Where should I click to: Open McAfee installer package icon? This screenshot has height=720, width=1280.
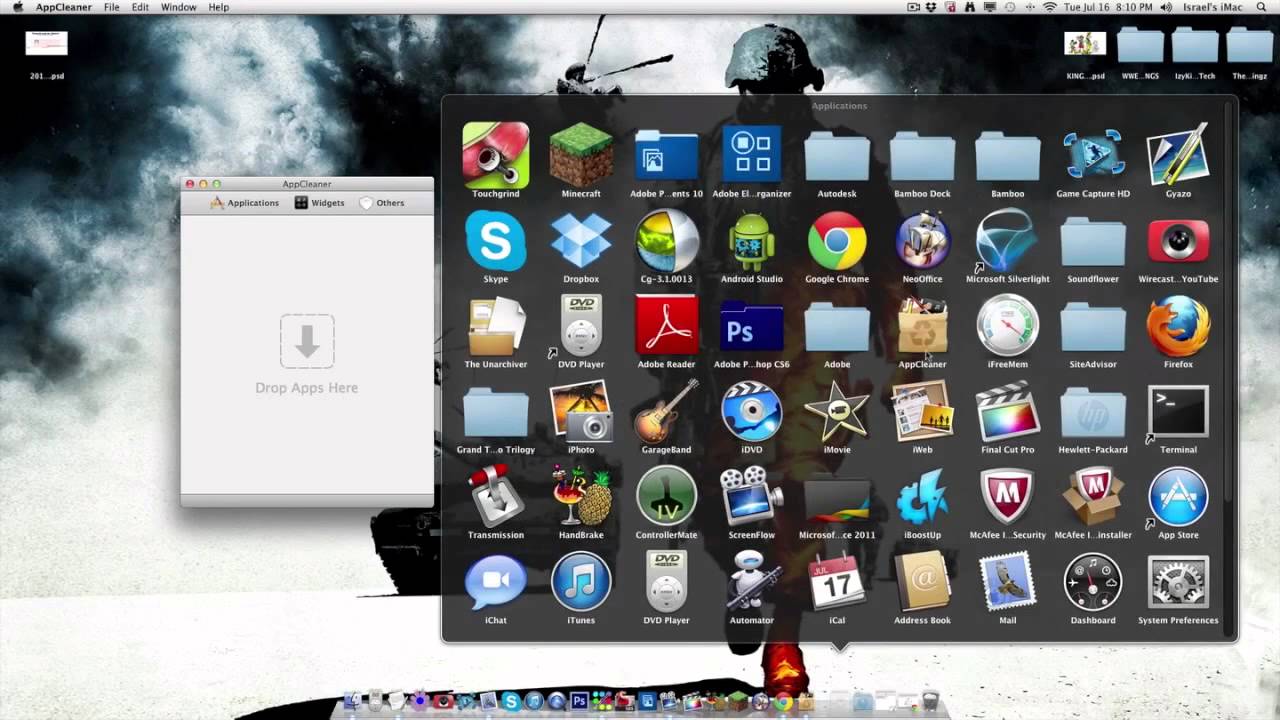(x=1093, y=497)
